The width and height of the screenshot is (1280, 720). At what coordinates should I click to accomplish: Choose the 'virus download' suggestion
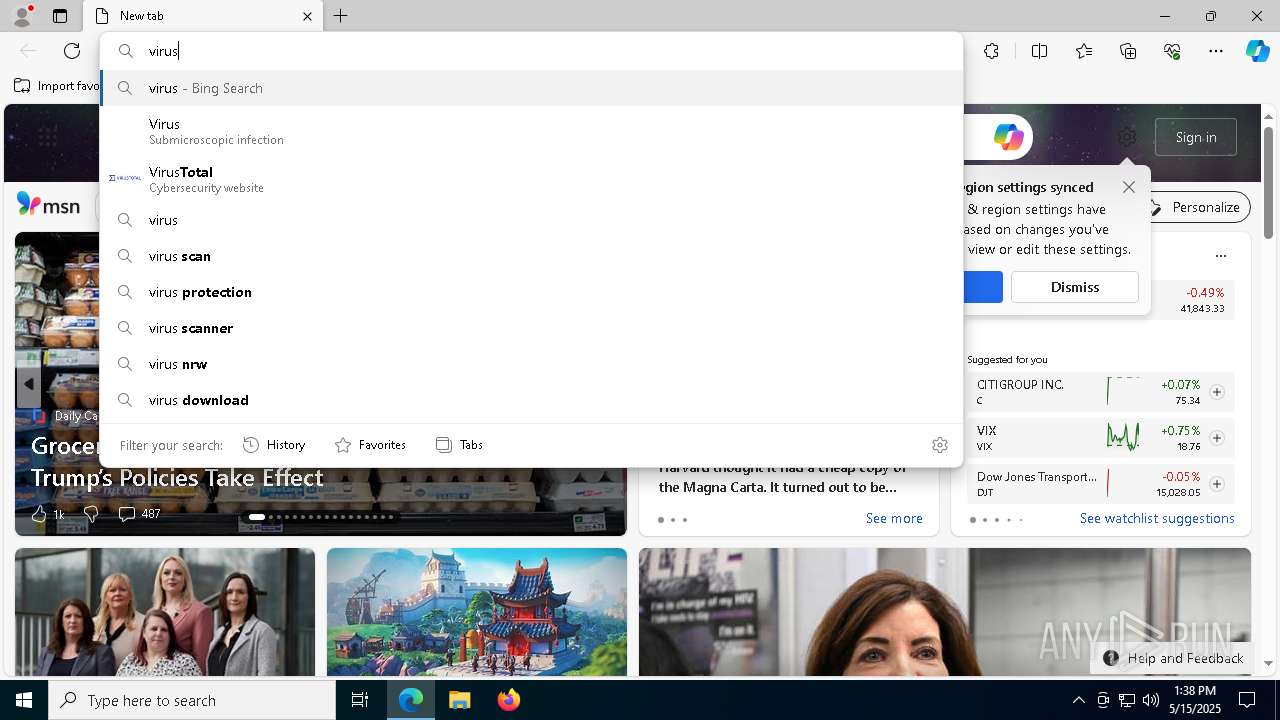tap(531, 400)
